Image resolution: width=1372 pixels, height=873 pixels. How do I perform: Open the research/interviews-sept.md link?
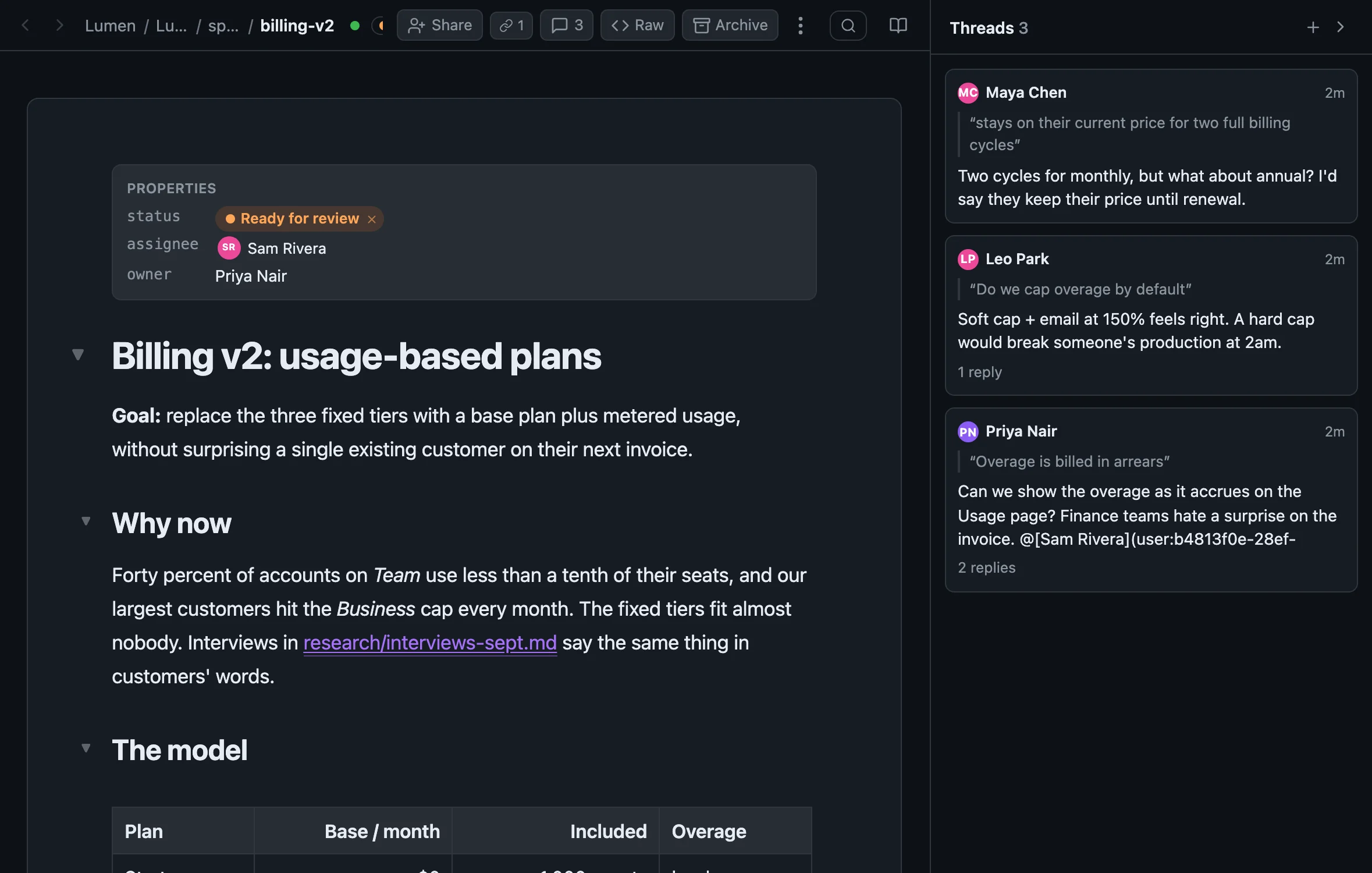[x=430, y=643]
